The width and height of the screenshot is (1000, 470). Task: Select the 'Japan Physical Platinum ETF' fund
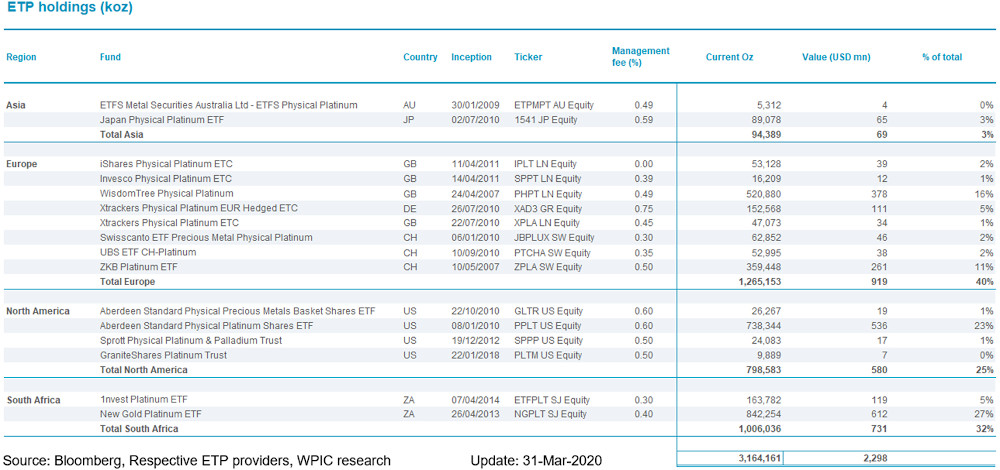(x=163, y=119)
